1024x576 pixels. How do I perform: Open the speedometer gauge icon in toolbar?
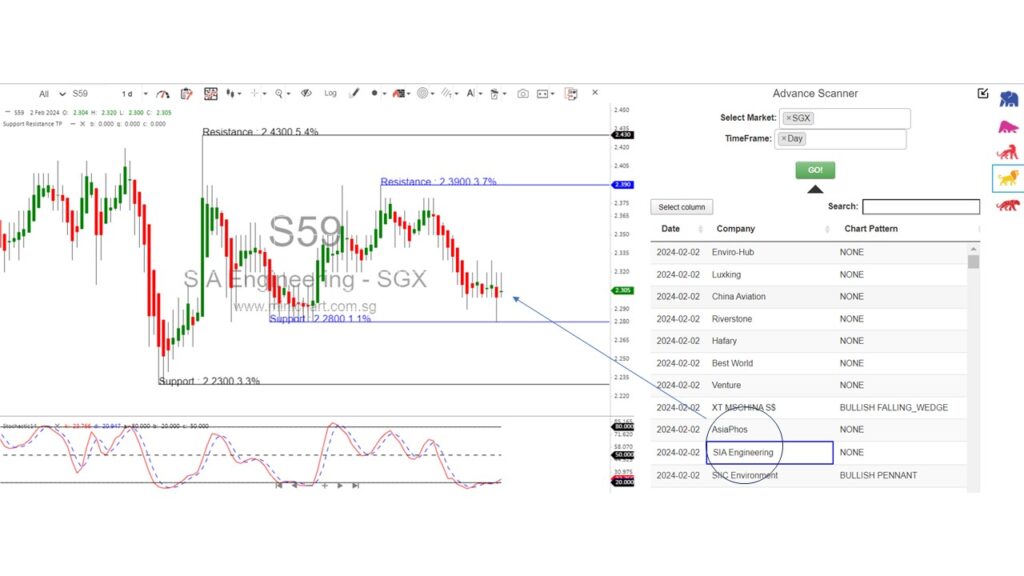162,93
